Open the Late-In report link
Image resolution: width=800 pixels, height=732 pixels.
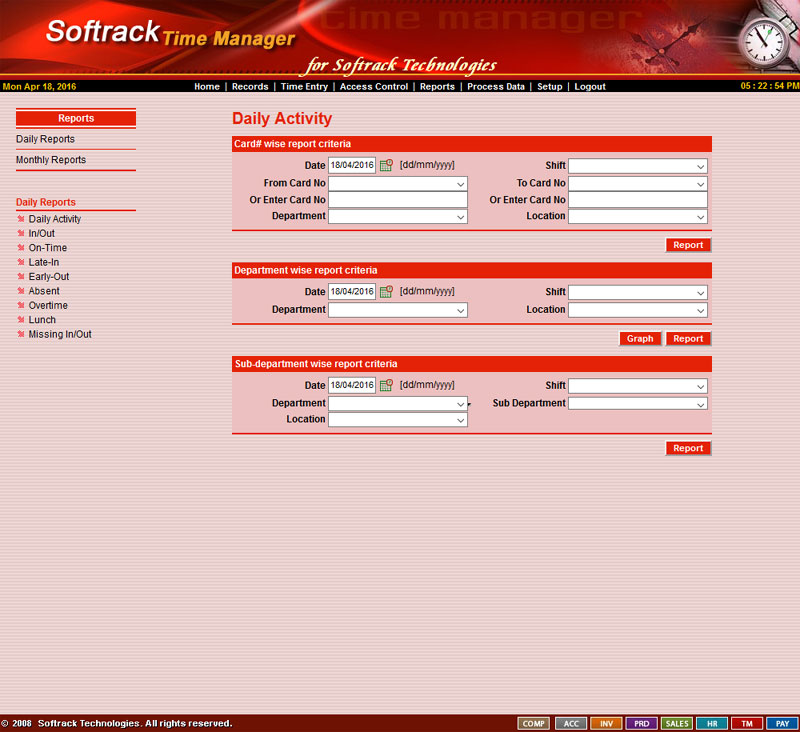click(x=44, y=262)
